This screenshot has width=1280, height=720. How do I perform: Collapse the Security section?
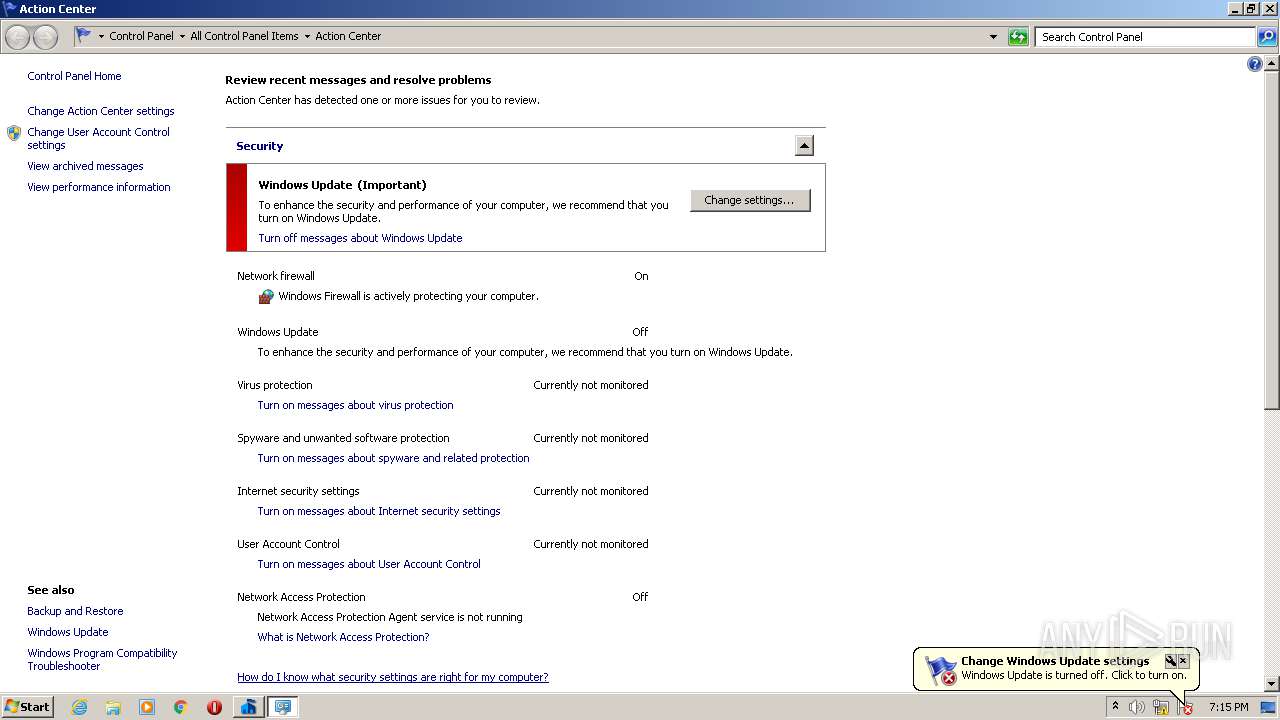pyautogui.click(x=804, y=146)
